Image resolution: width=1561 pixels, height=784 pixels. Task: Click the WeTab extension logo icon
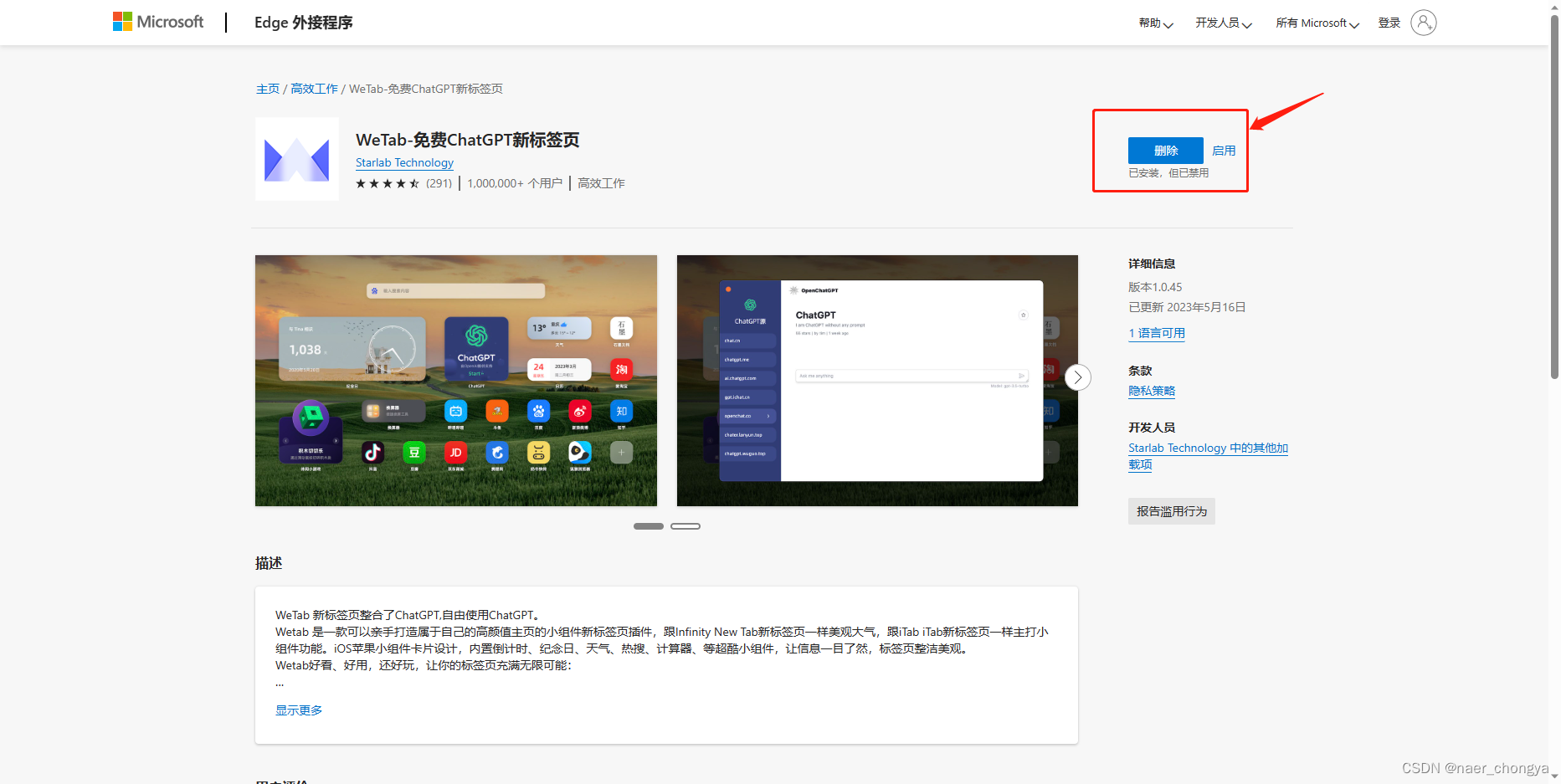pyautogui.click(x=297, y=159)
